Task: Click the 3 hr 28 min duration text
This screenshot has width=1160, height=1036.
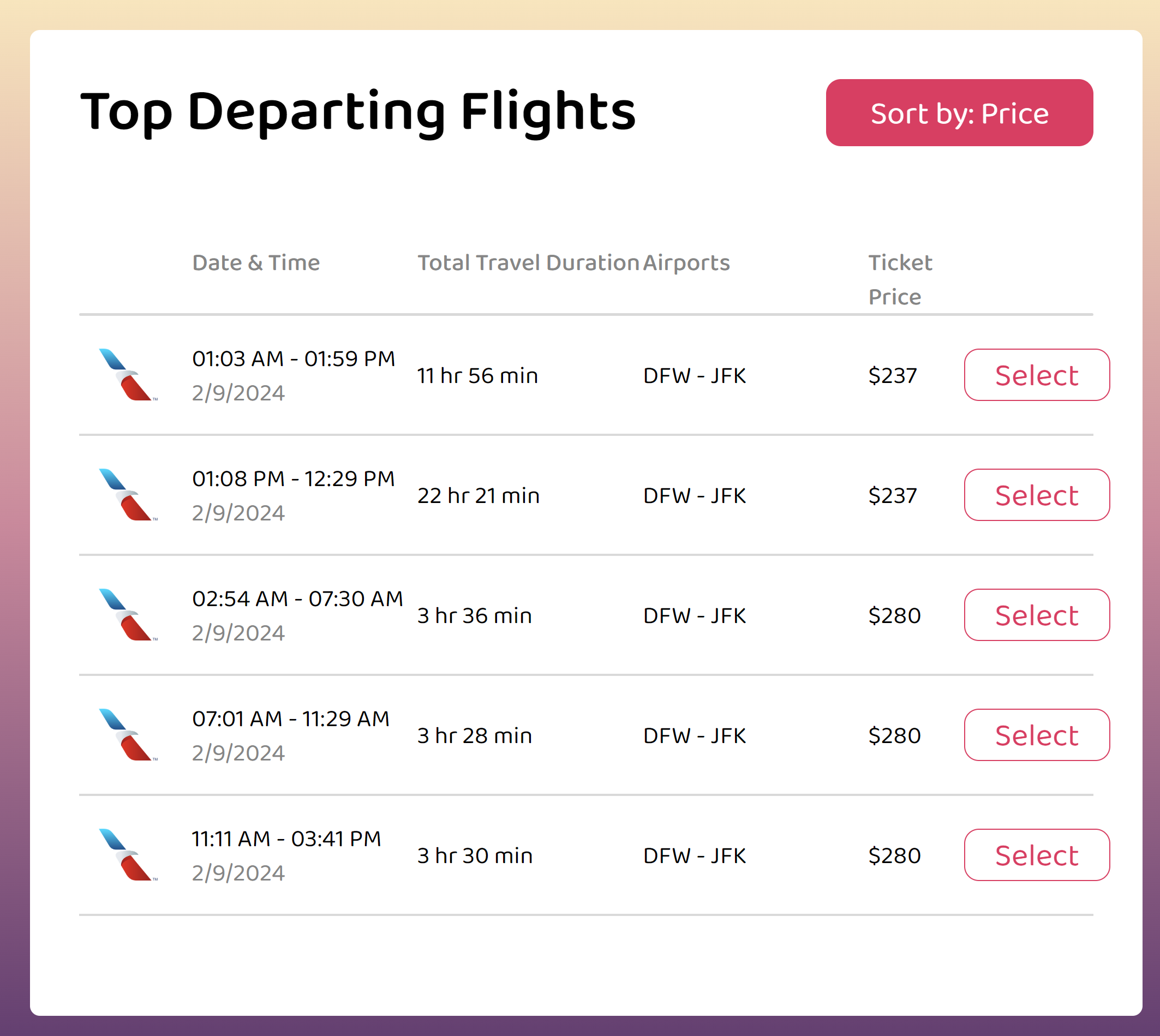Action: [x=474, y=736]
